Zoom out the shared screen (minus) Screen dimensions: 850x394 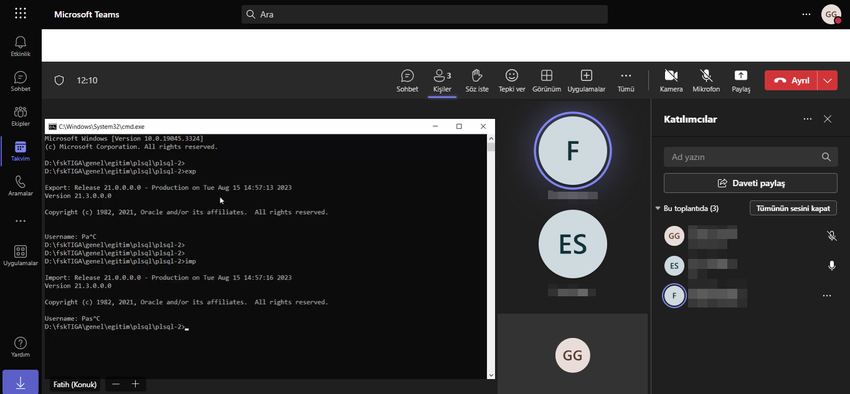(115, 384)
